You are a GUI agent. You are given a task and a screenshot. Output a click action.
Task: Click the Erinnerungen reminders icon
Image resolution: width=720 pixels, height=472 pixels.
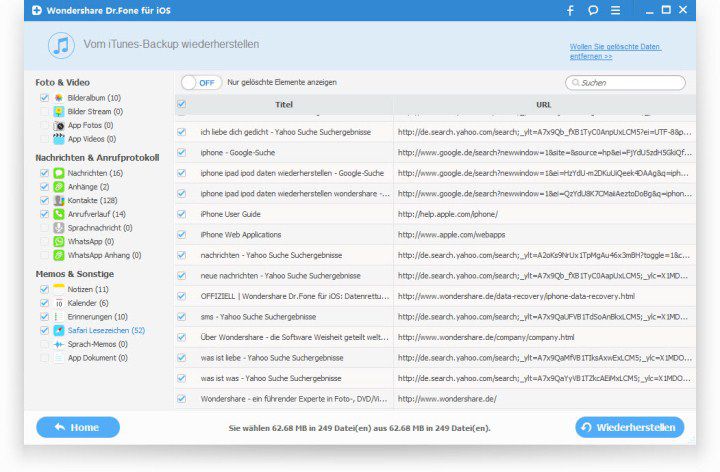click(x=59, y=317)
